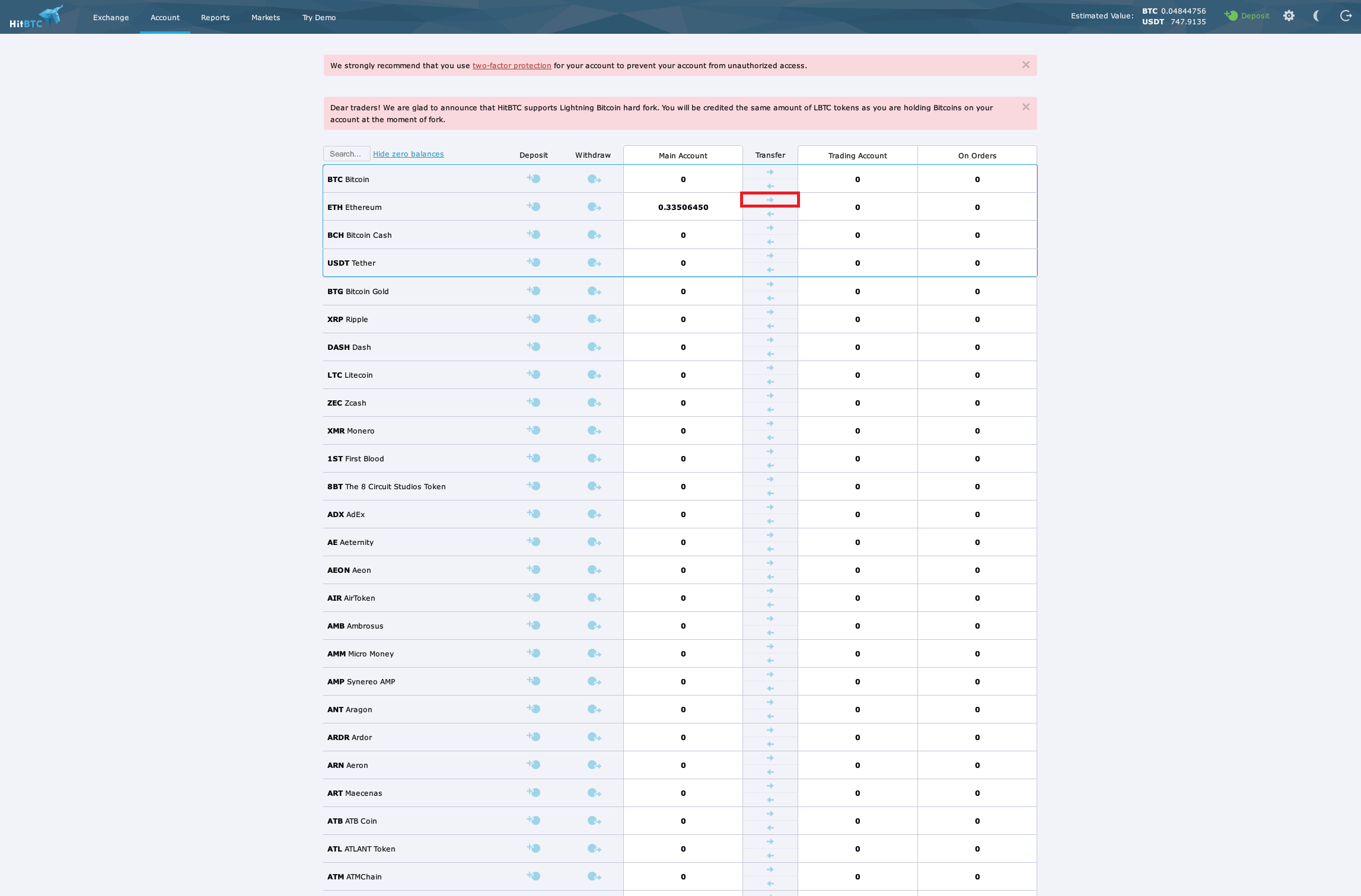
Task: Withdraw icon for ATM ATMChain
Action: 594,876
